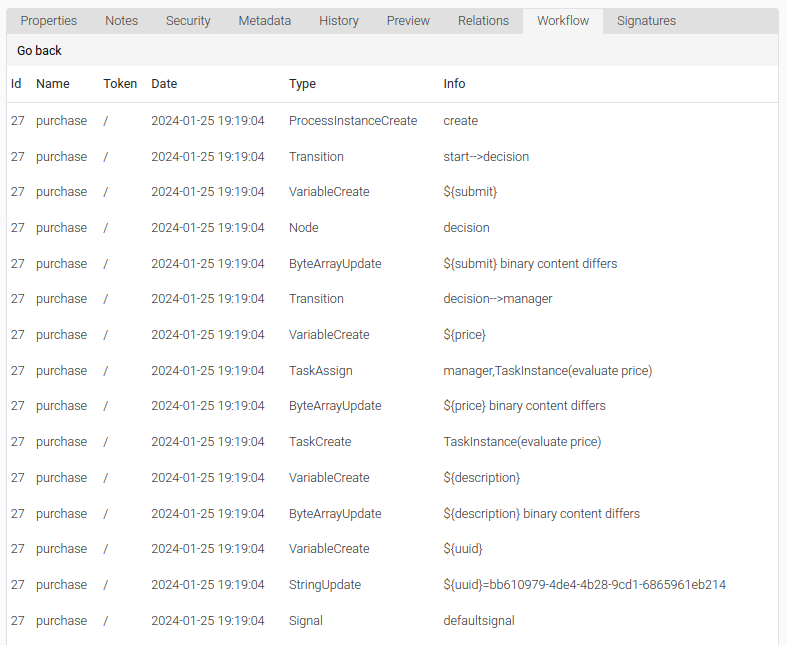Go to the History tab
This screenshot has height=645, width=787.
point(339,21)
